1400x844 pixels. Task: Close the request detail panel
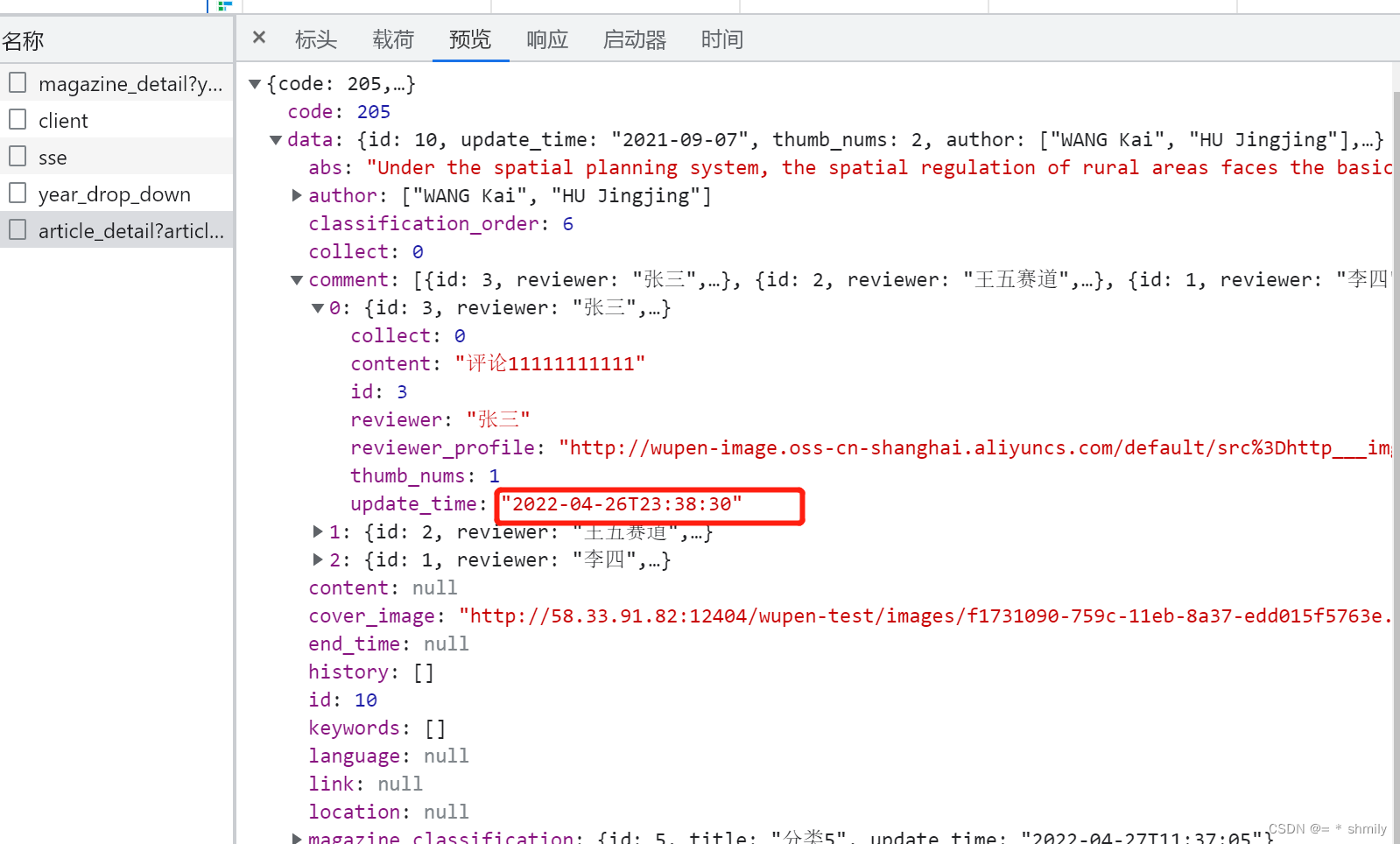(x=258, y=38)
